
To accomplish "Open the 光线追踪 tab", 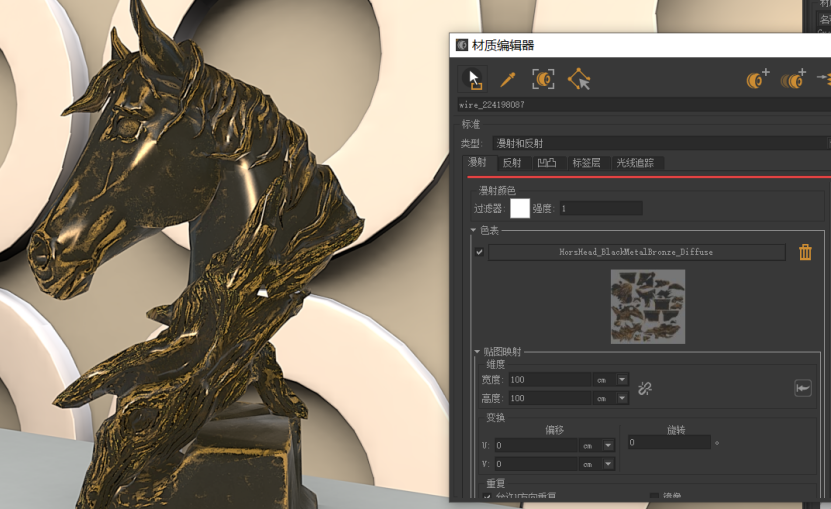I will point(634,163).
